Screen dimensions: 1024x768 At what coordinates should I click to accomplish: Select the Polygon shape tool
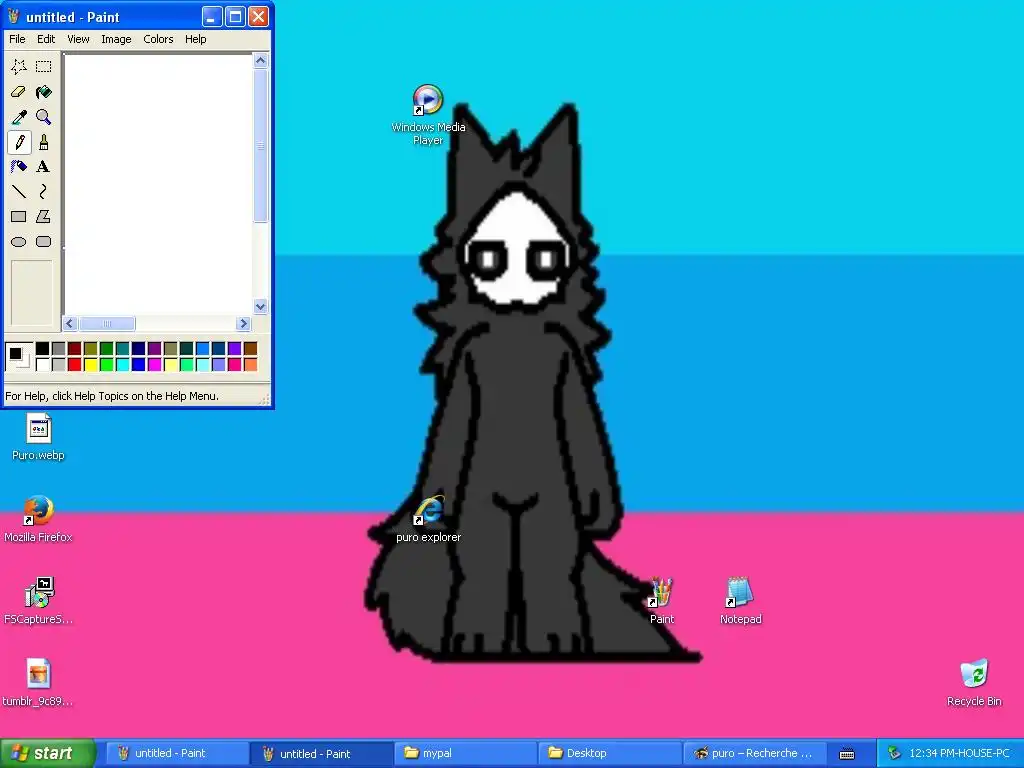[44, 217]
